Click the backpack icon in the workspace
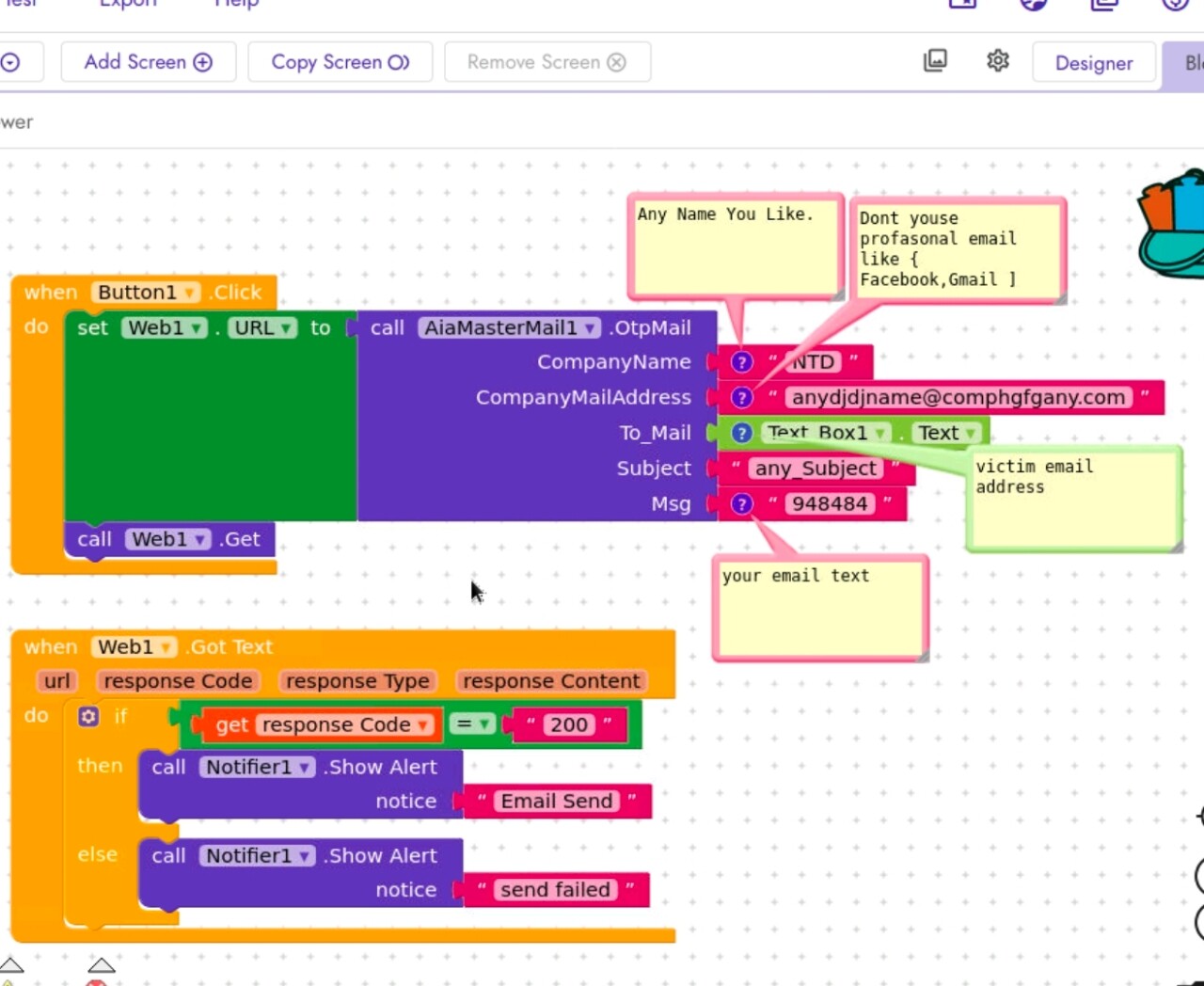Screen dimensions: 1204x986 point(1172,226)
